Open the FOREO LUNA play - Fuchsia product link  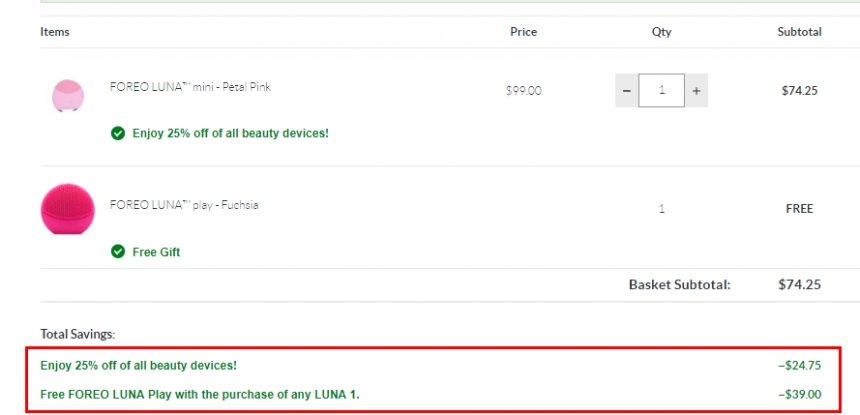coord(184,204)
